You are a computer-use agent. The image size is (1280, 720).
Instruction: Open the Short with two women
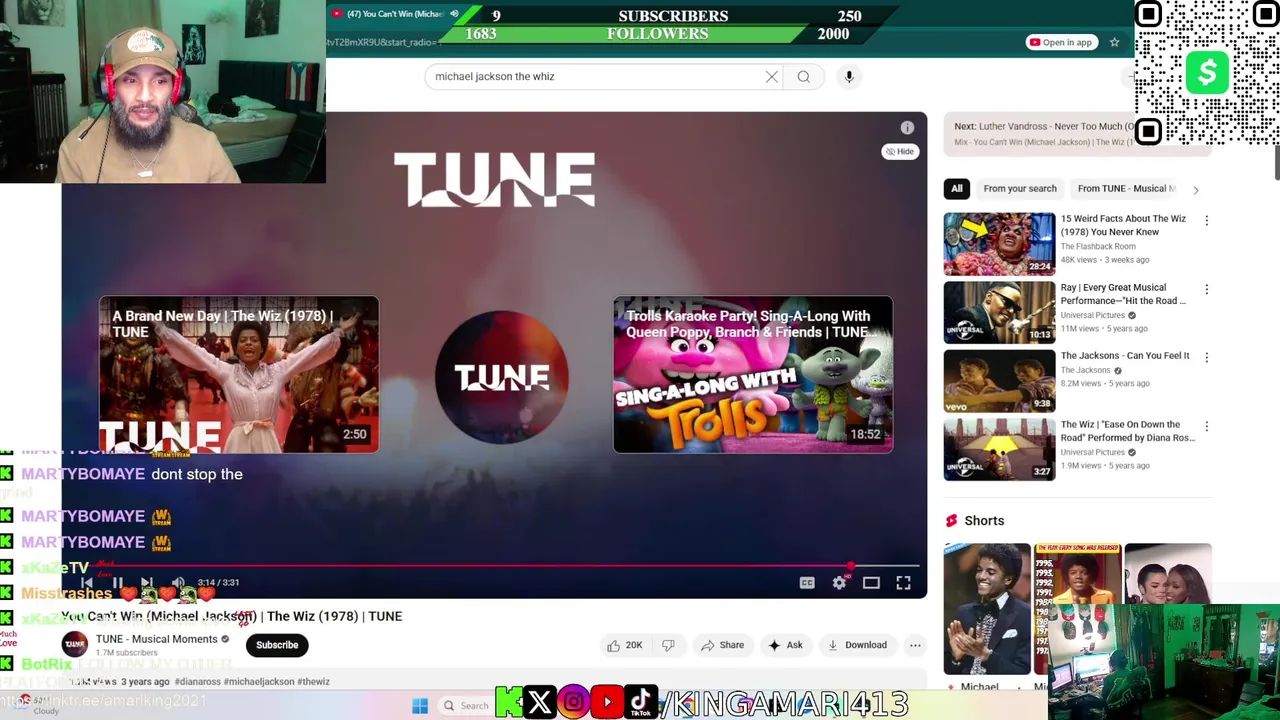[x=1168, y=573]
